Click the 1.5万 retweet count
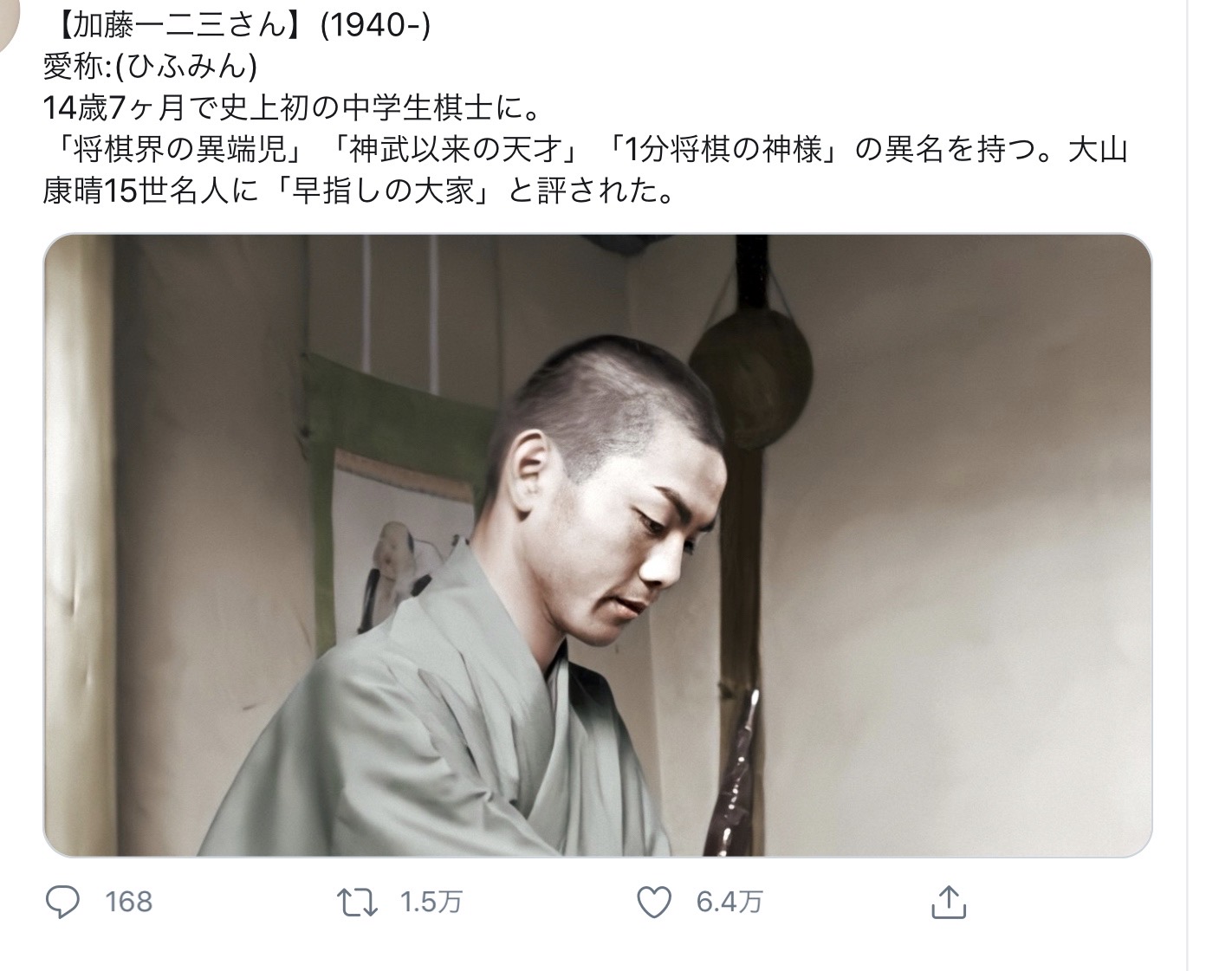This screenshot has height=971, width=1232. [431, 903]
